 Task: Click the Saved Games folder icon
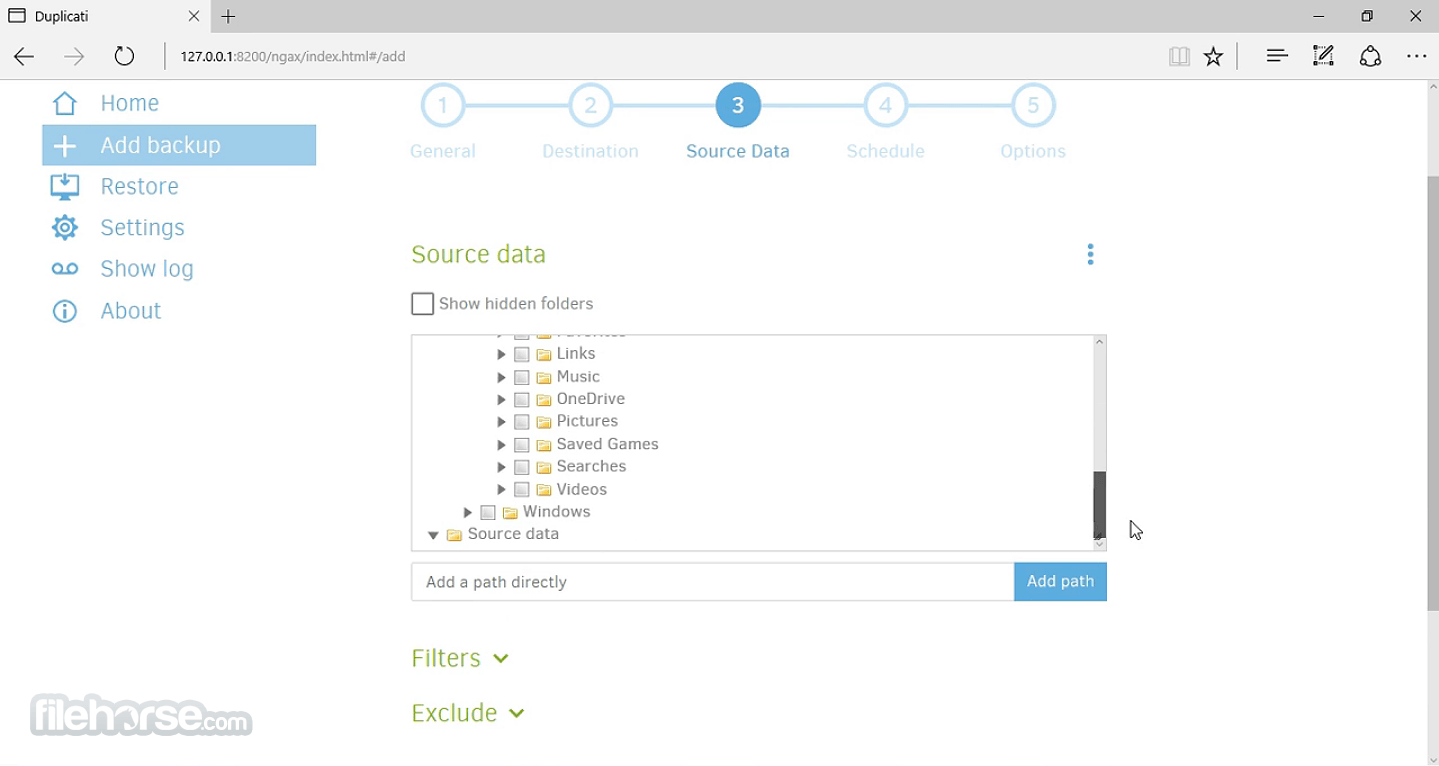[x=544, y=445]
